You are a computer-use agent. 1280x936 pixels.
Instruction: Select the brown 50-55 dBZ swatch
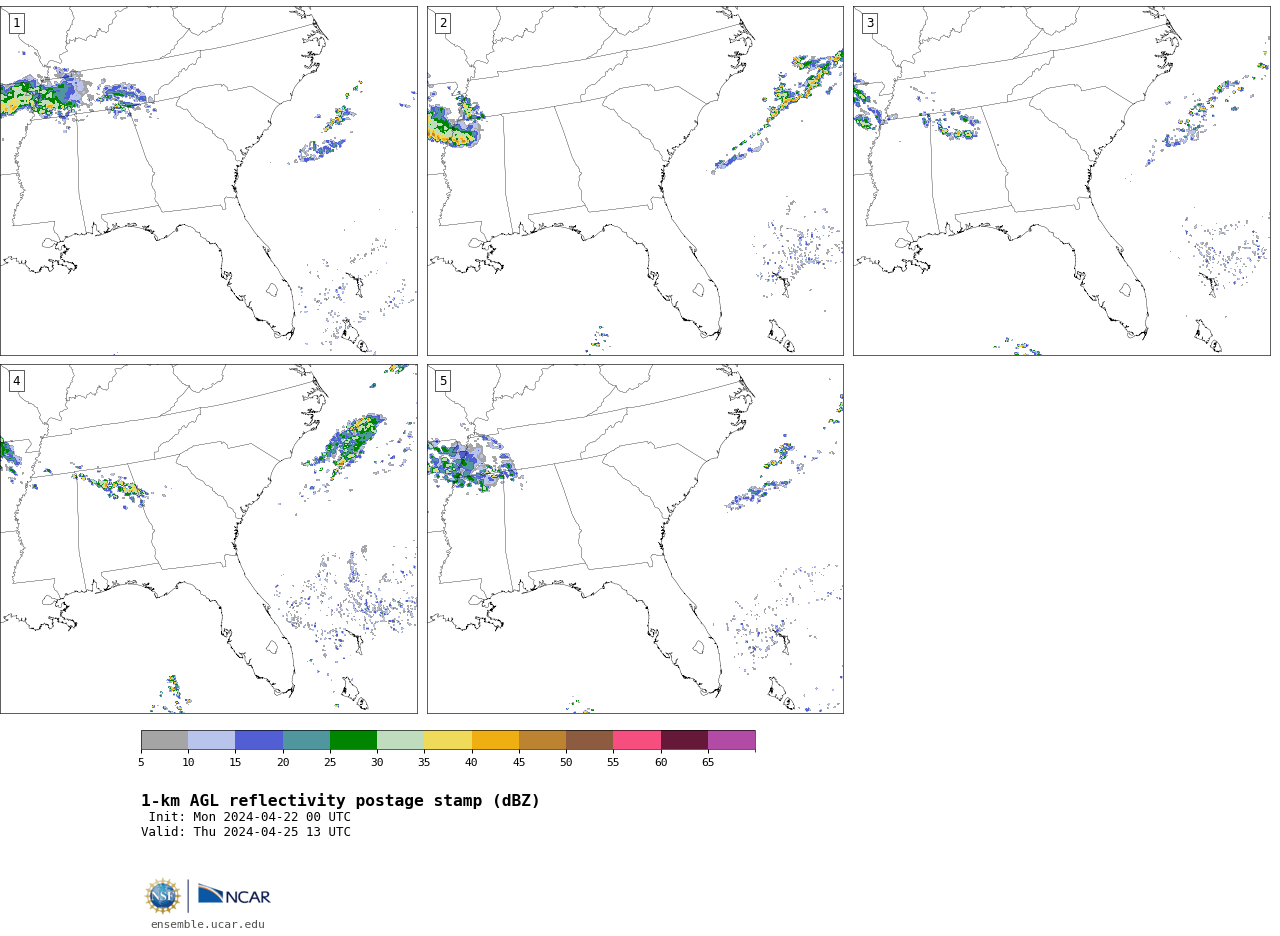[589, 740]
